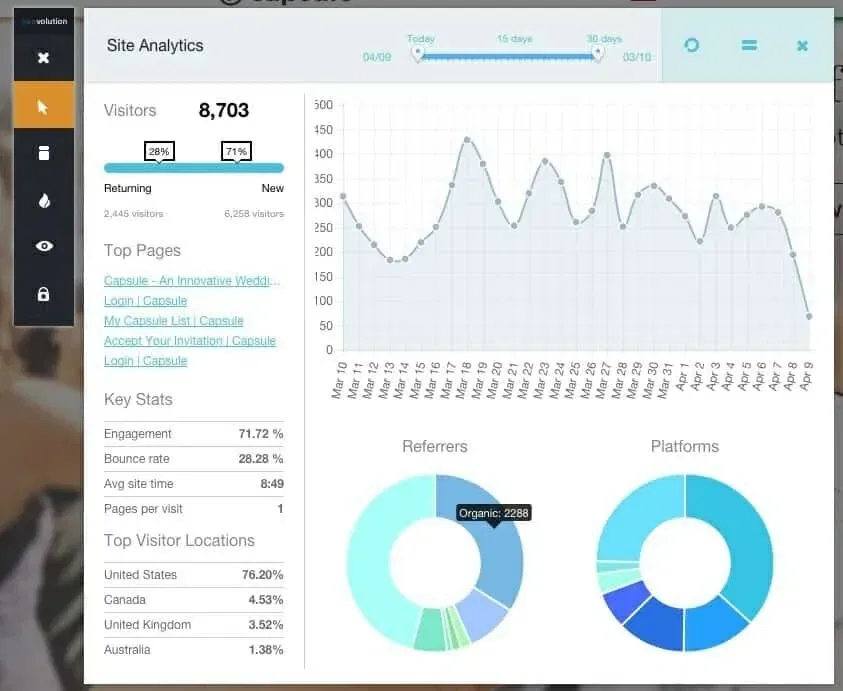Open the Capsule - An Innovative Wedding link
Image resolution: width=843 pixels, height=691 pixels.
[x=191, y=281]
